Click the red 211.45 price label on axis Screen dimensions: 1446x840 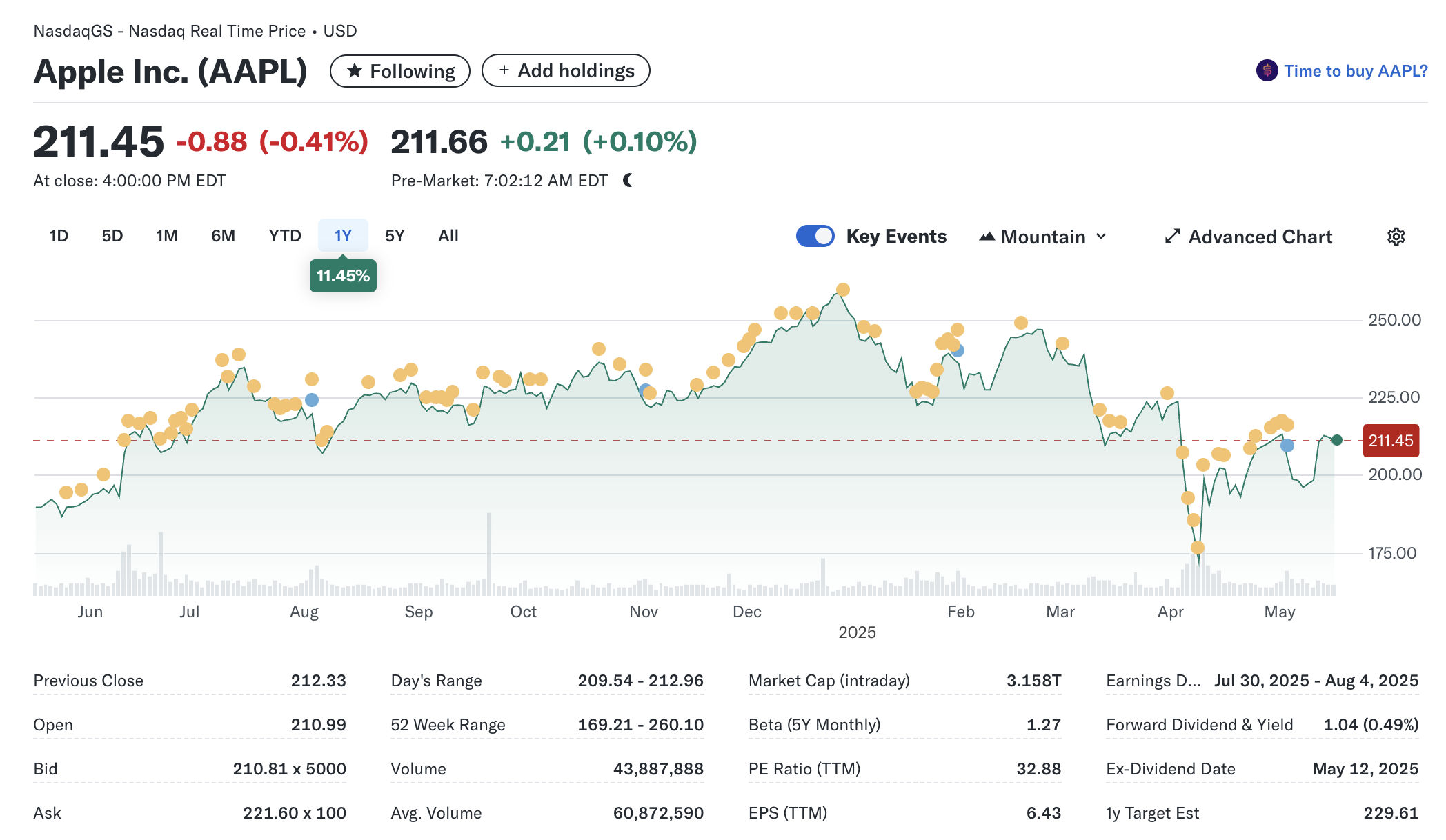click(1391, 441)
